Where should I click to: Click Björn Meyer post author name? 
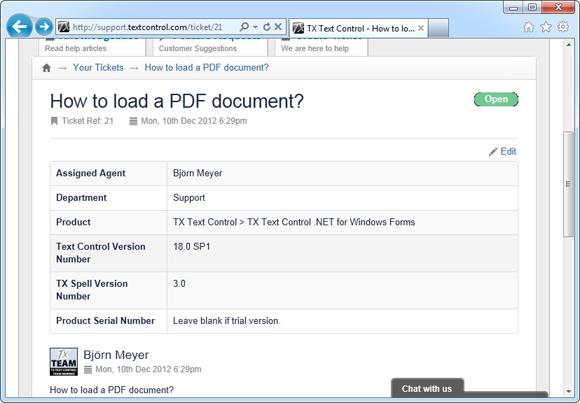pos(116,355)
